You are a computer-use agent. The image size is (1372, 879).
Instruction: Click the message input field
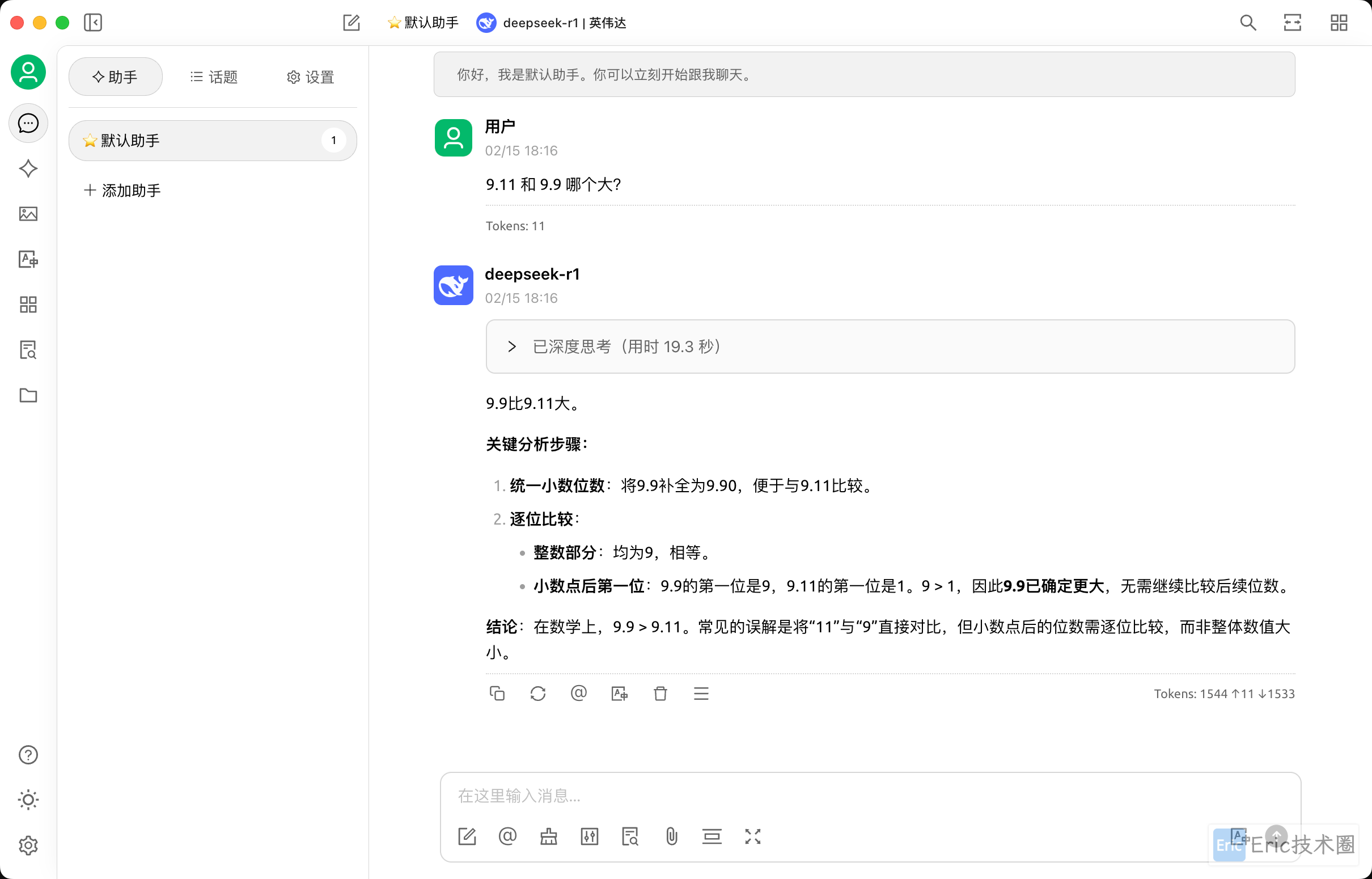pyautogui.click(x=870, y=796)
